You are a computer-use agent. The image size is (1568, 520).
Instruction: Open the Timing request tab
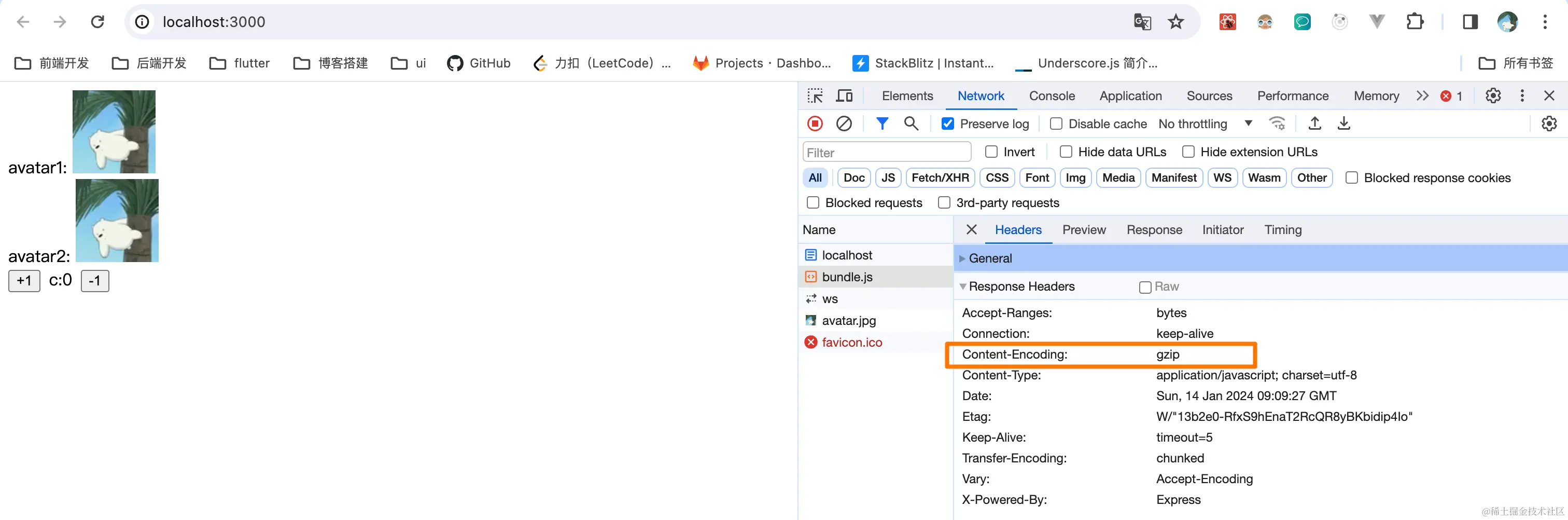[x=1282, y=229]
